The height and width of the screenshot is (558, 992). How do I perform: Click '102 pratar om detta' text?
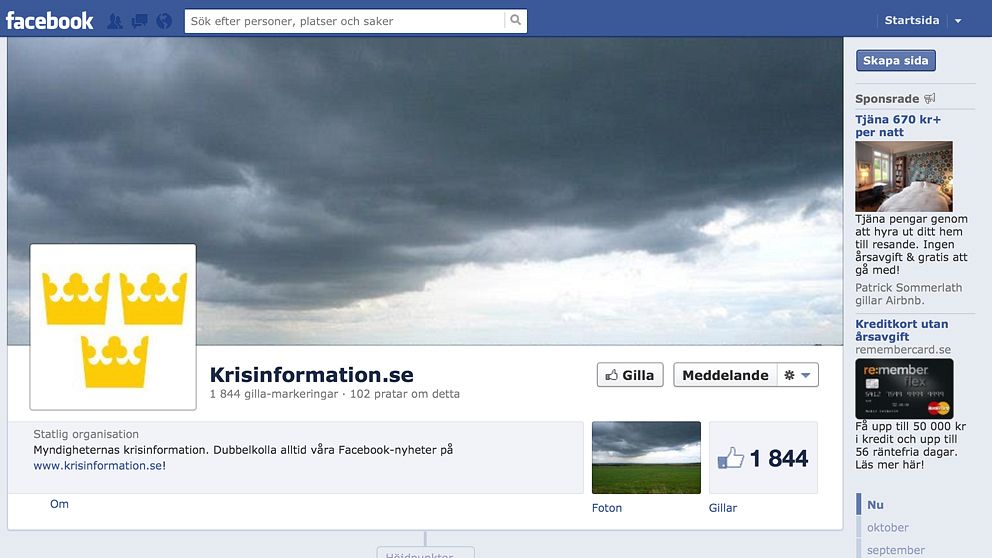pyautogui.click(x=405, y=394)
